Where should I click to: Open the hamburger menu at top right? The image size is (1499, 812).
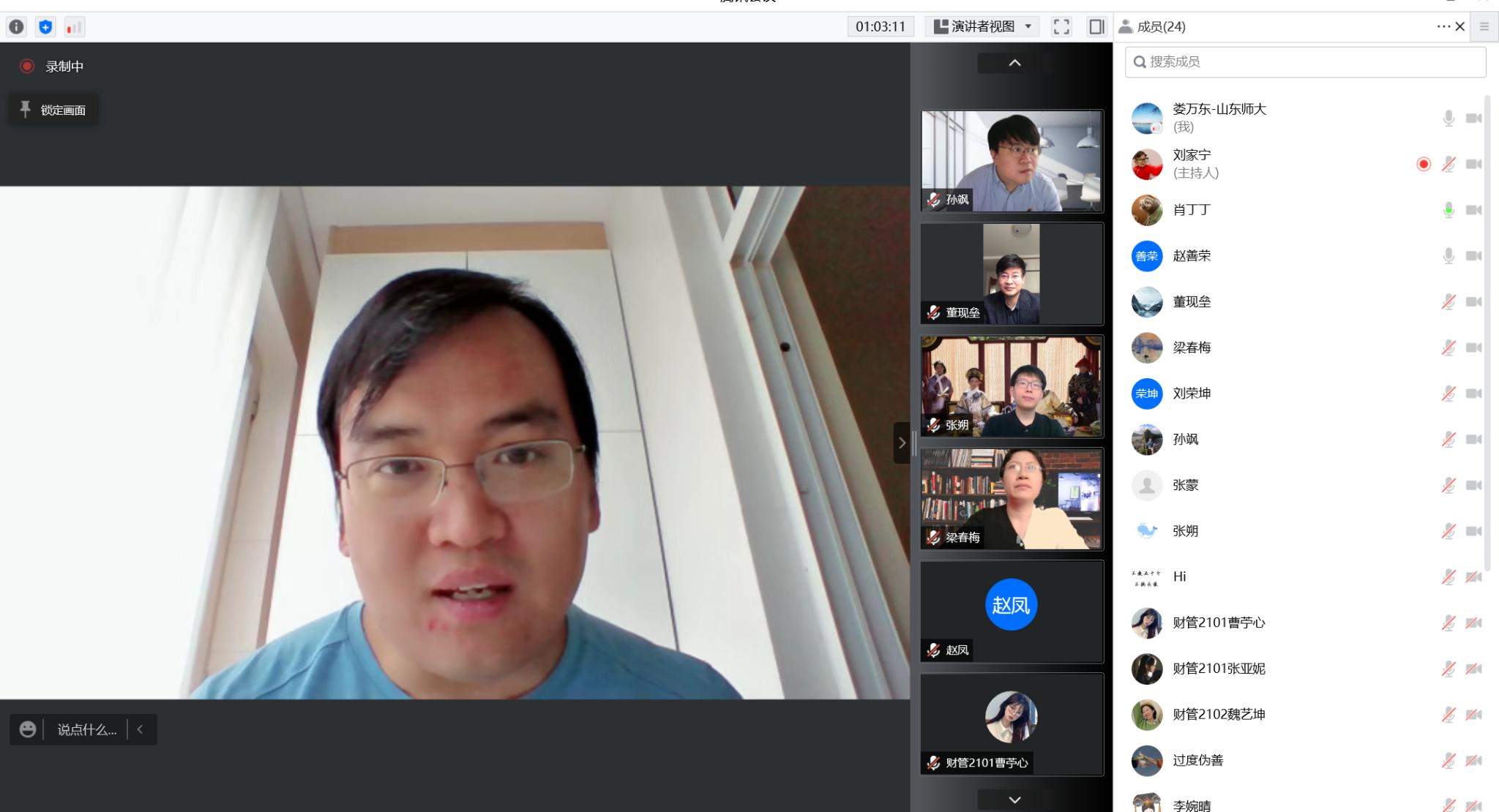[x=1484, y=26]
